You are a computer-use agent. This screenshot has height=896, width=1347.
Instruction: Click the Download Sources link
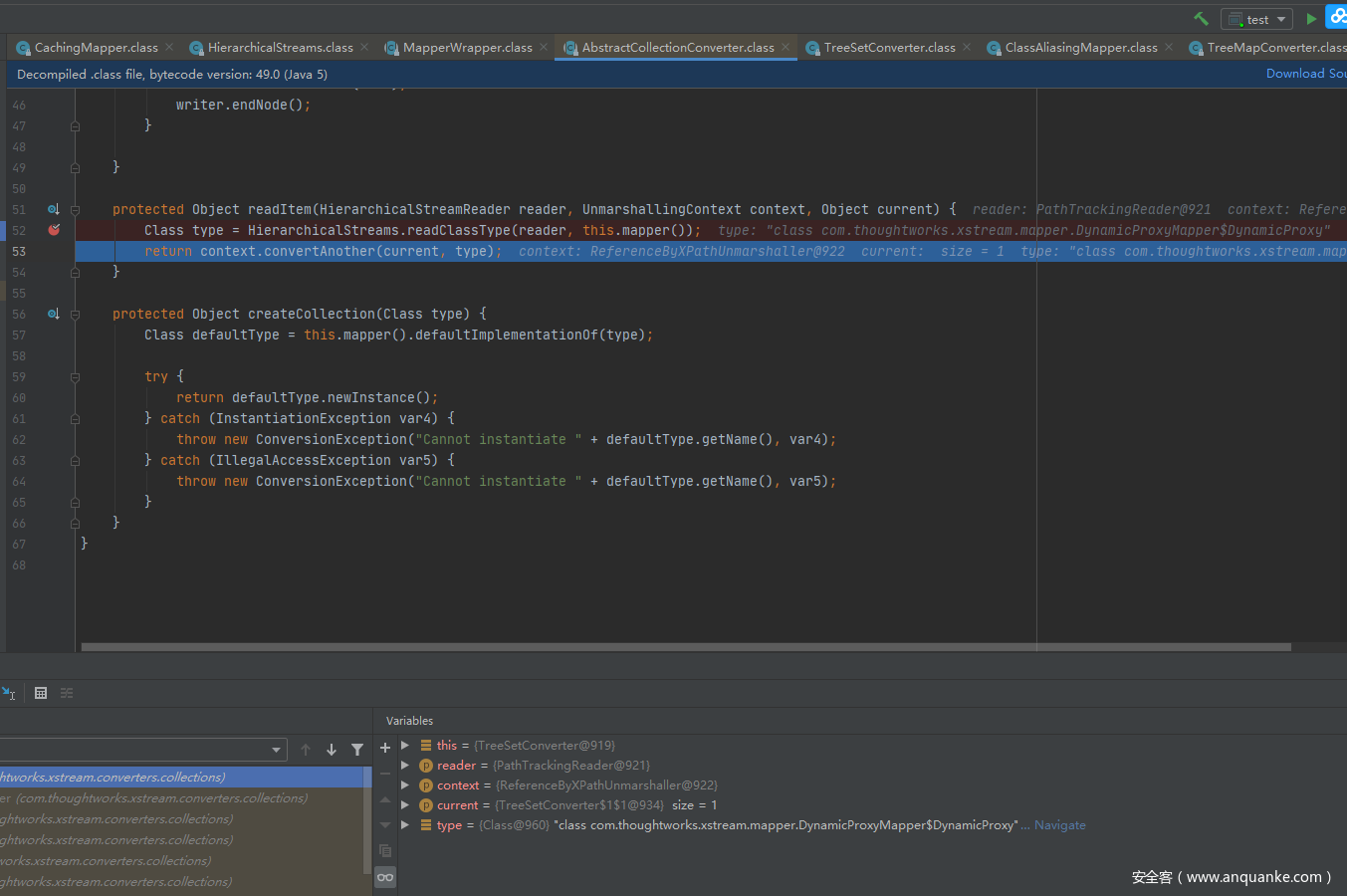(1304, 74)
